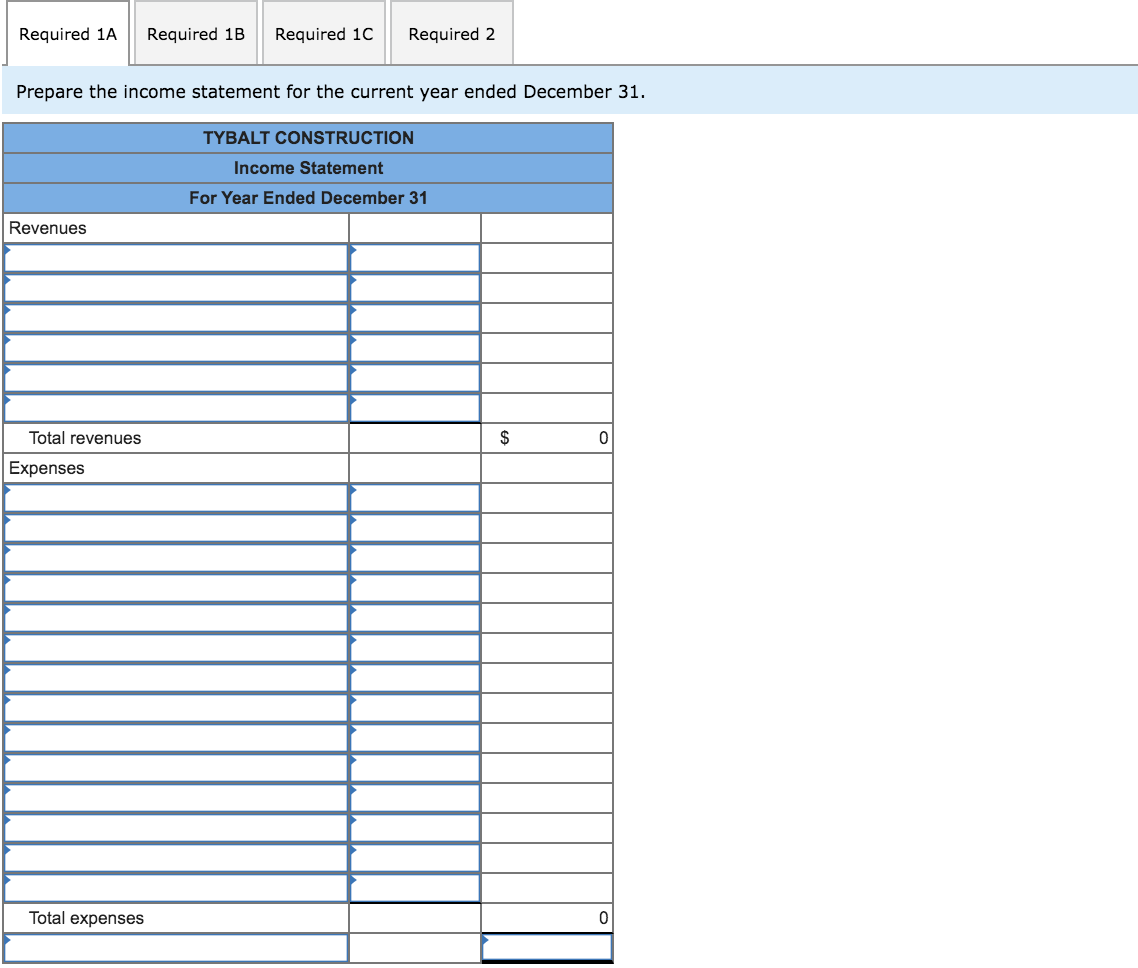Click the middle column cell next to Total revenues
The width and height of the screenshot is (1138, 968).
point(414,437)
